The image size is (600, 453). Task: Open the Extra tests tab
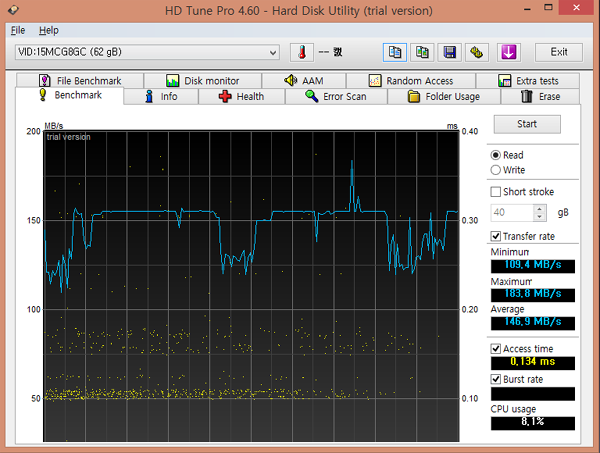[528, 81]
